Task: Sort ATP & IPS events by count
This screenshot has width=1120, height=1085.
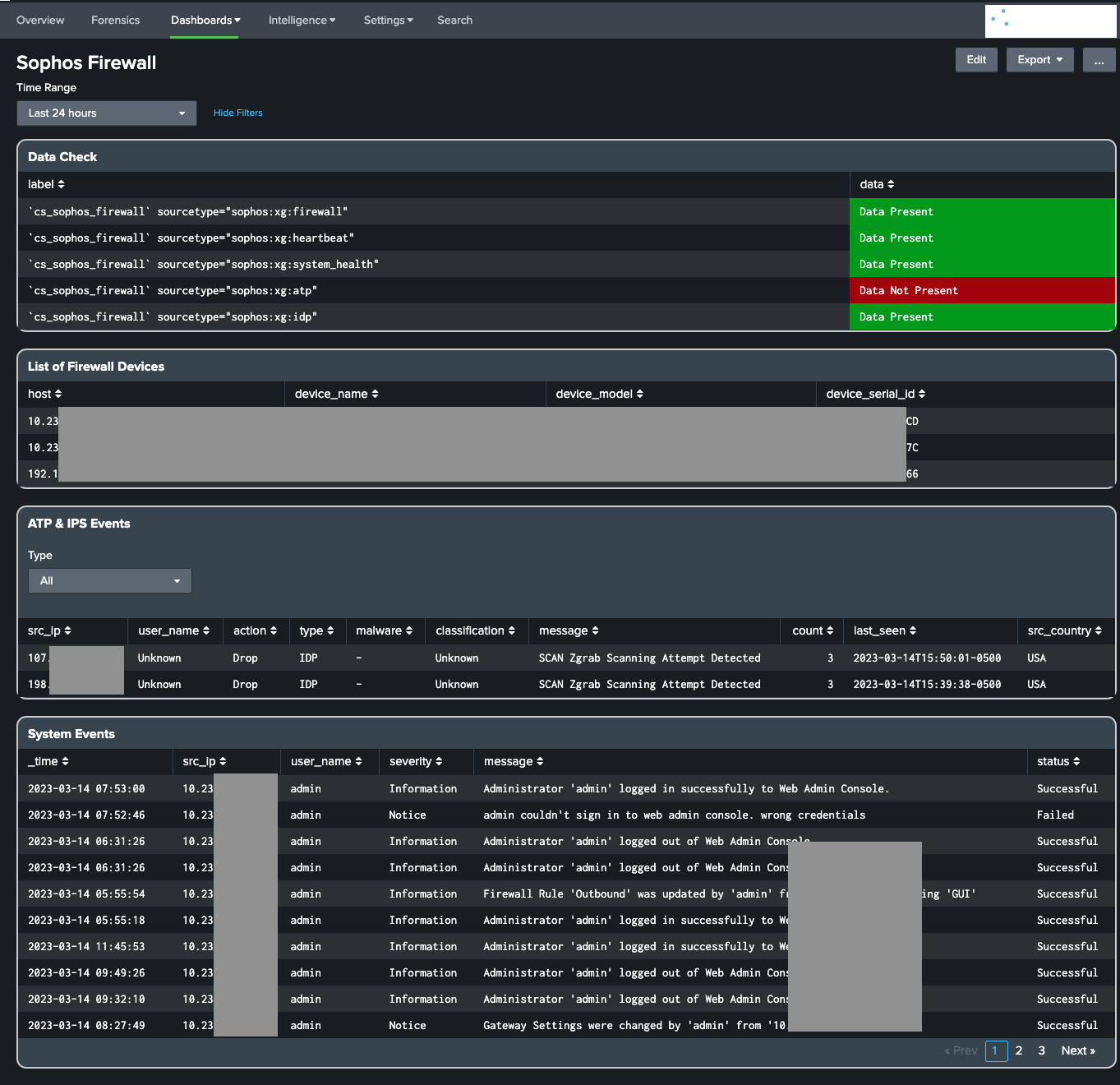Action: 813,630
